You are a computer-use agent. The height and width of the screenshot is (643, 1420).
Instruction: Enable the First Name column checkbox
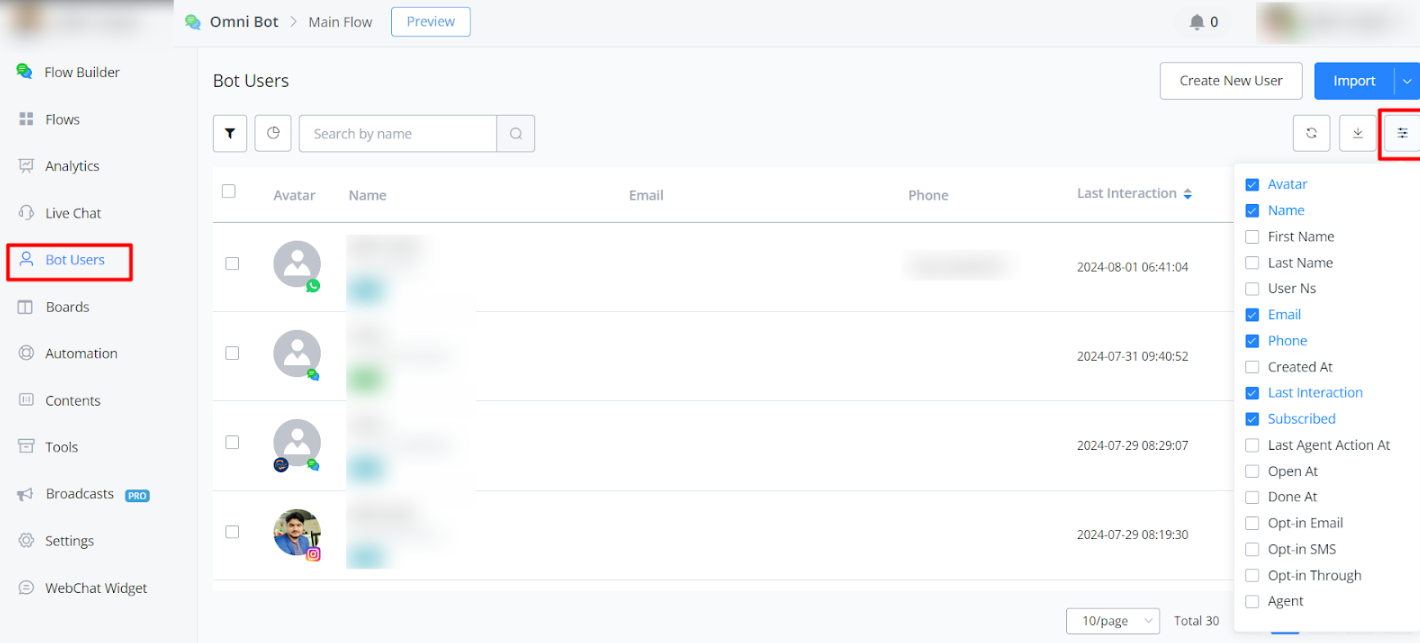[1252, 237]
